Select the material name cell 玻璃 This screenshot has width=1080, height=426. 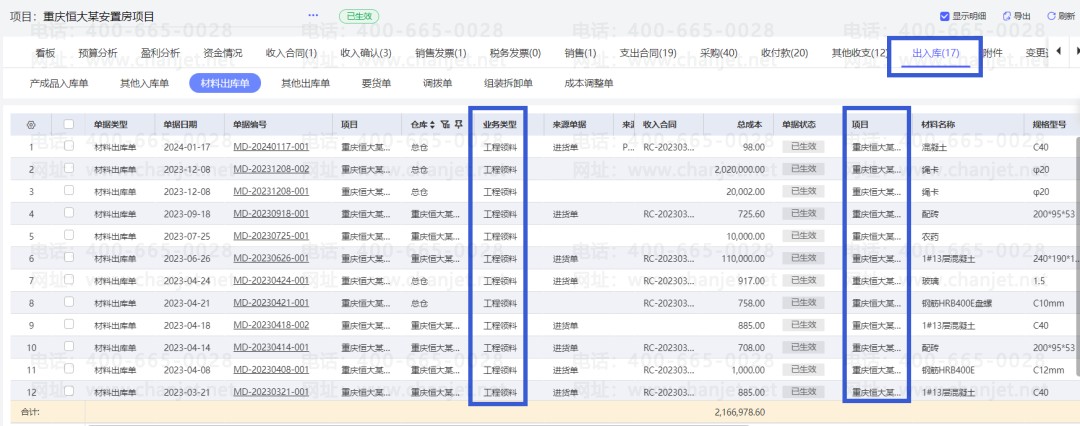pyautogui.click(x=929, y=281)
